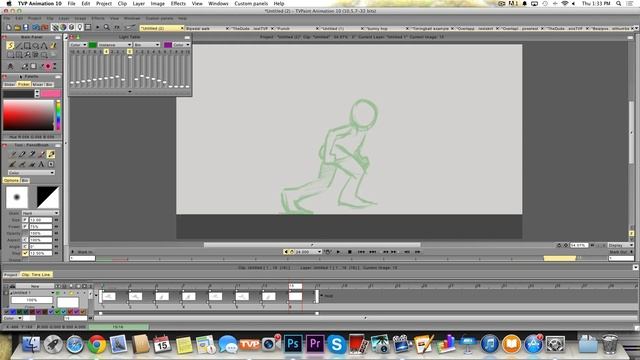Click the hue spectrum vertical slider

point(58,115)
